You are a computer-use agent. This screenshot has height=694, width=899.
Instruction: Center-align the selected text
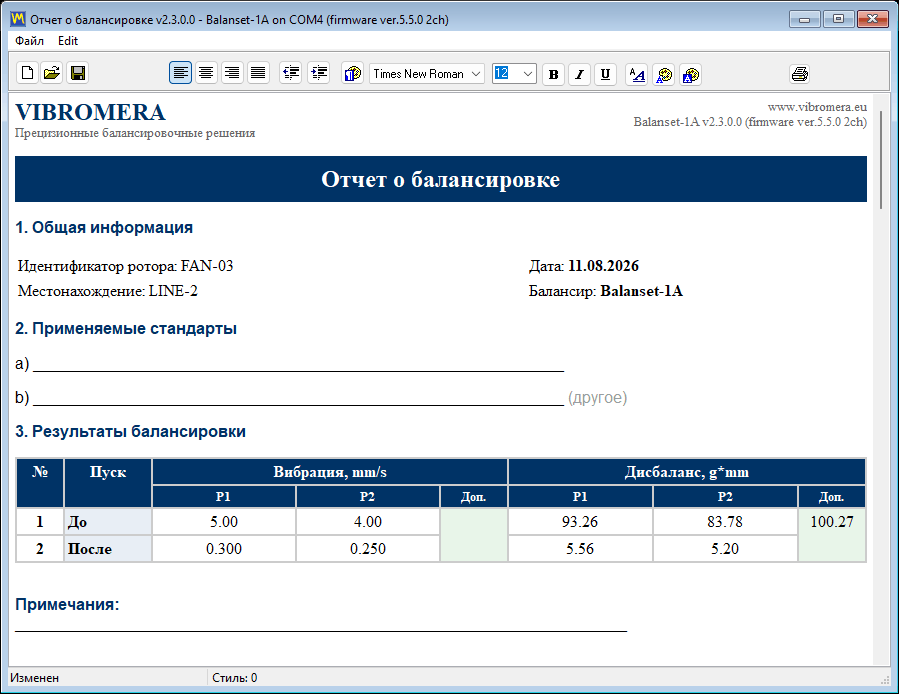pos(206,73)
